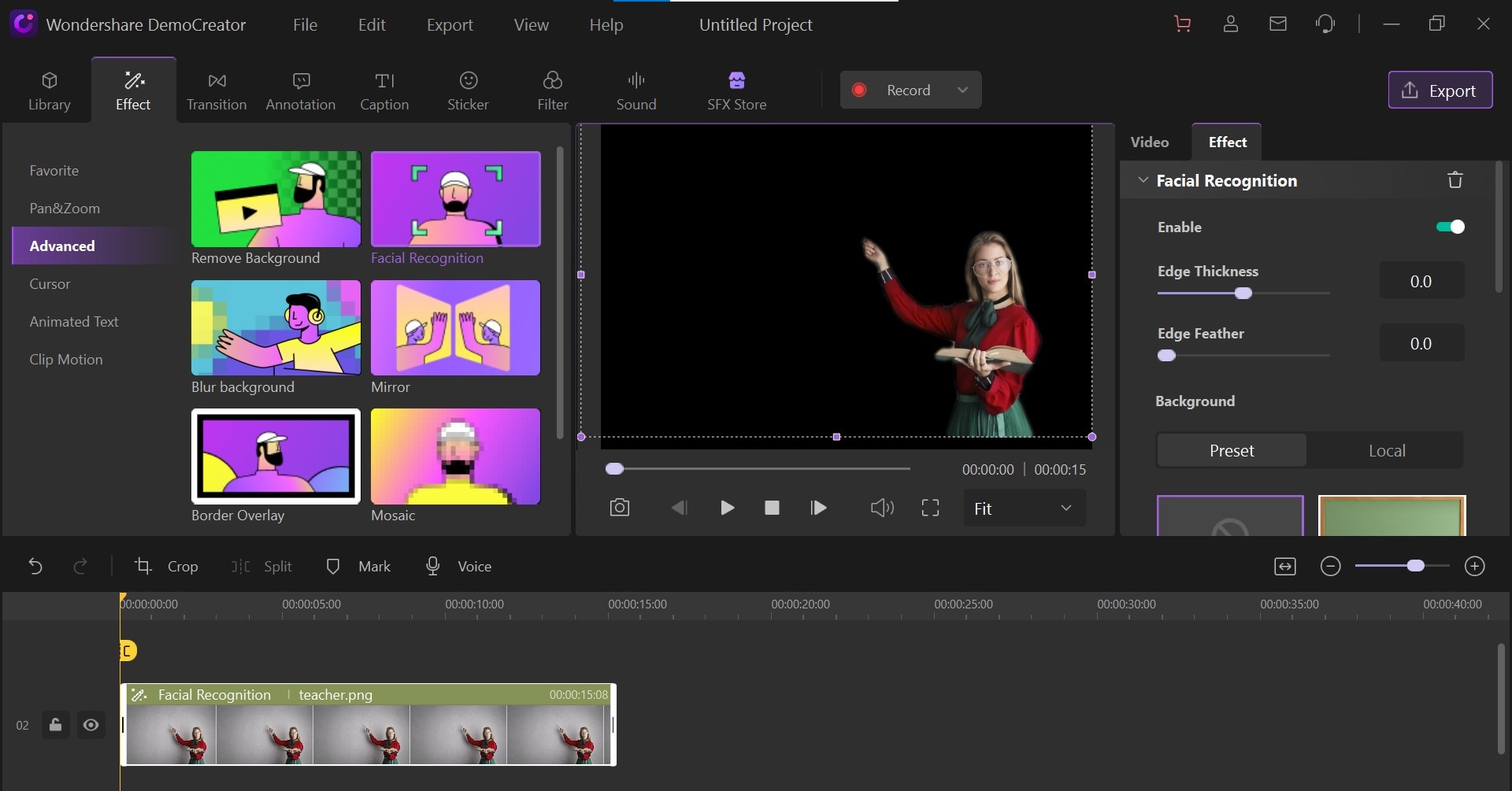Mute the preview volume speaker icon
1512x791 pixels.
(x=882, y=508)
